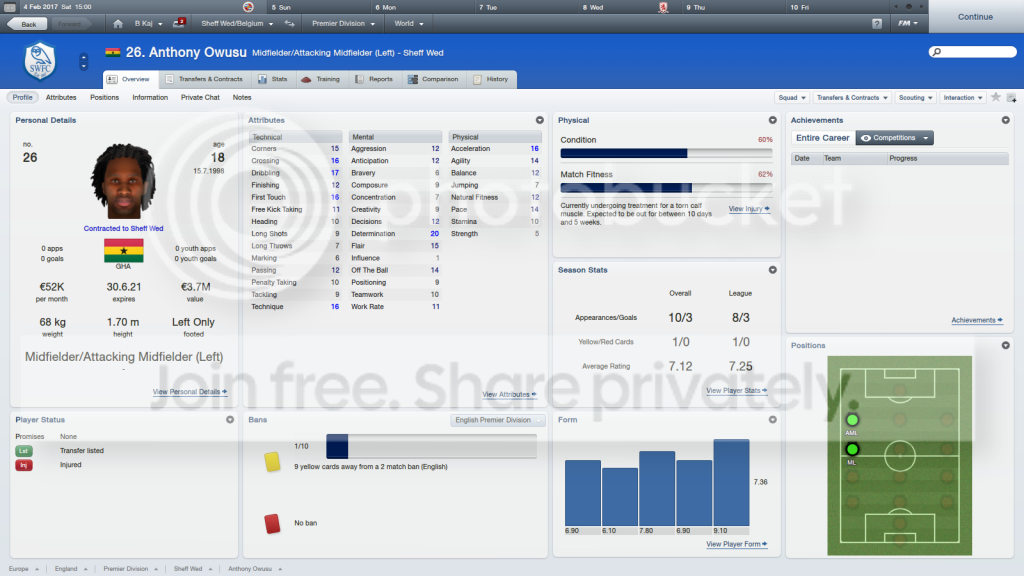Click the red Inj injured badge

(x=24, y=465)
